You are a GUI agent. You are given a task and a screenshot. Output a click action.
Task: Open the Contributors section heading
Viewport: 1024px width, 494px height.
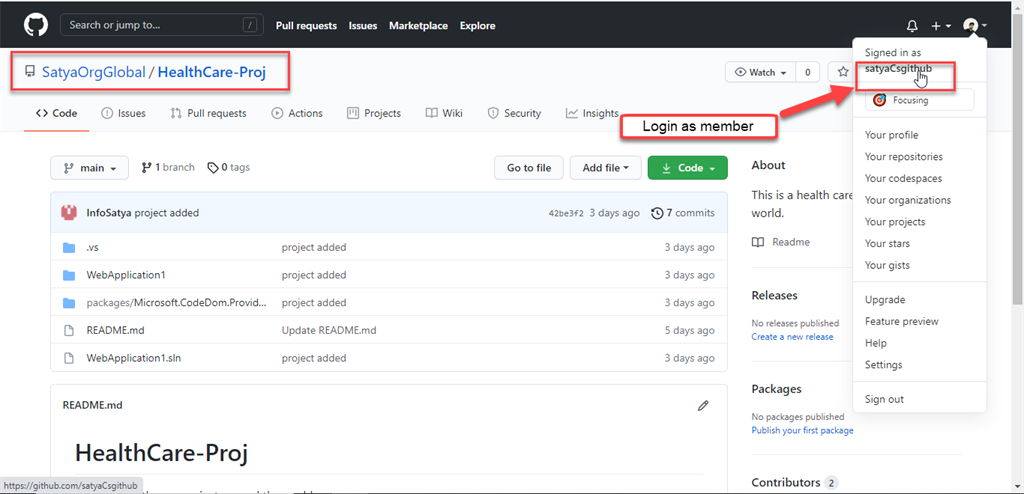click(786, 483)
